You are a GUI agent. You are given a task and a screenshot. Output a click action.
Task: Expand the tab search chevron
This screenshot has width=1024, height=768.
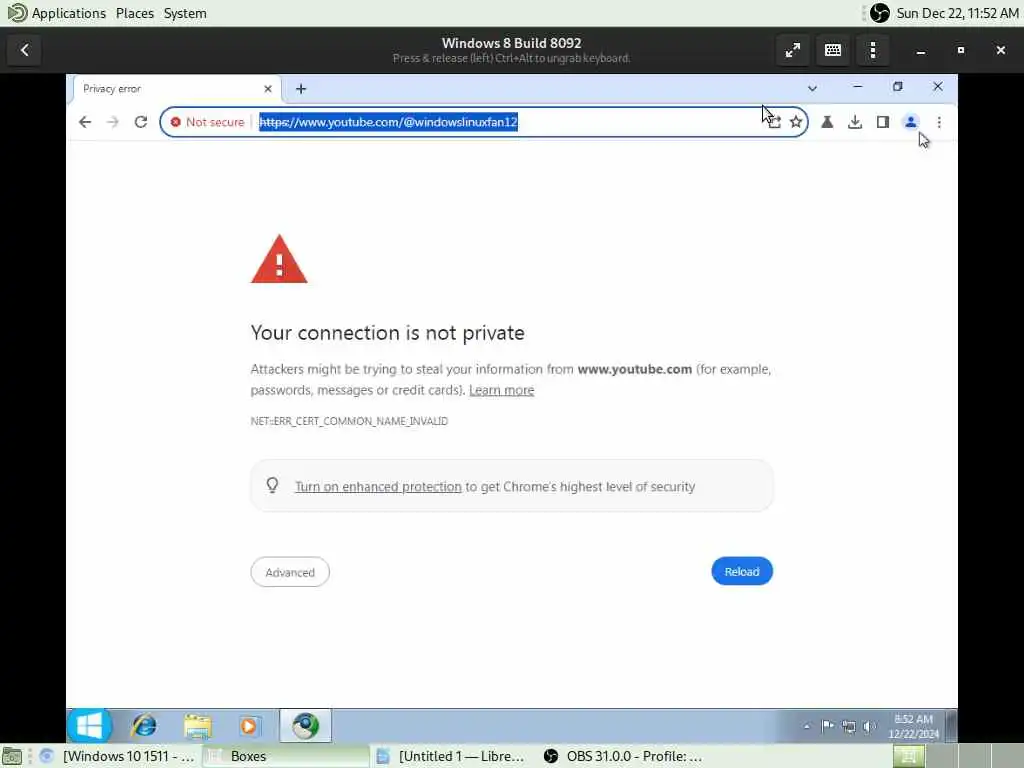pos(812,88)
